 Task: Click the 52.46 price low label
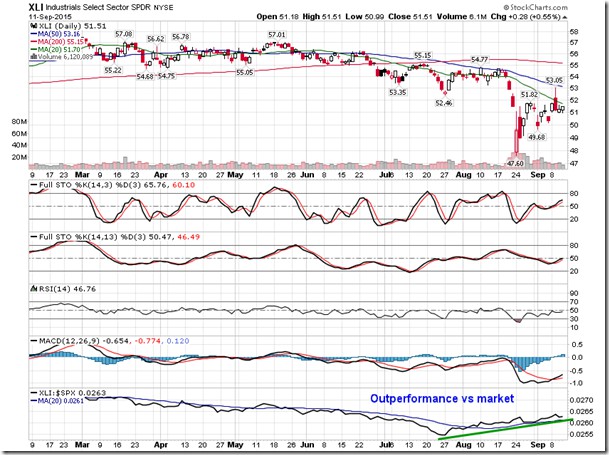(444, 103)
